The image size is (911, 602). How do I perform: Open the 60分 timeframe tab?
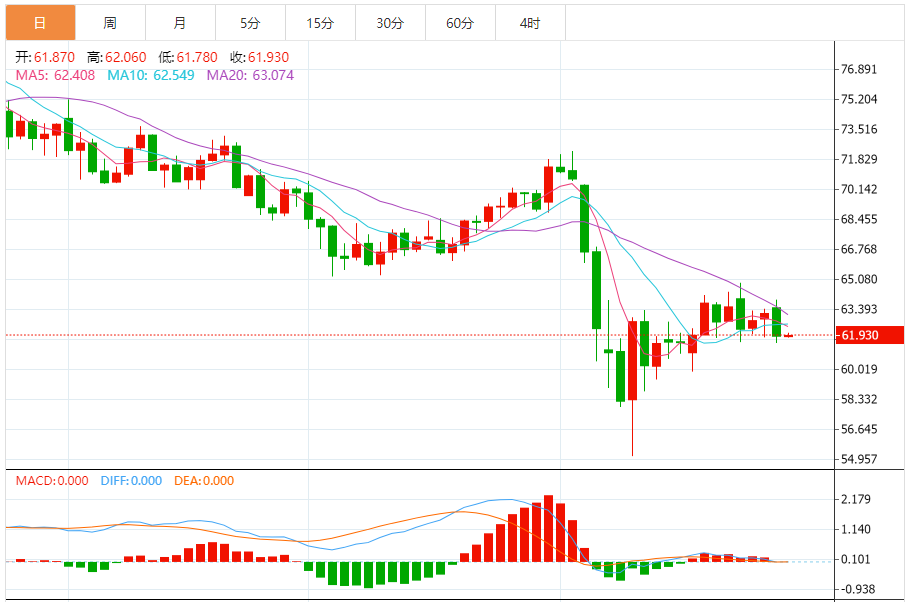(460, 23)
